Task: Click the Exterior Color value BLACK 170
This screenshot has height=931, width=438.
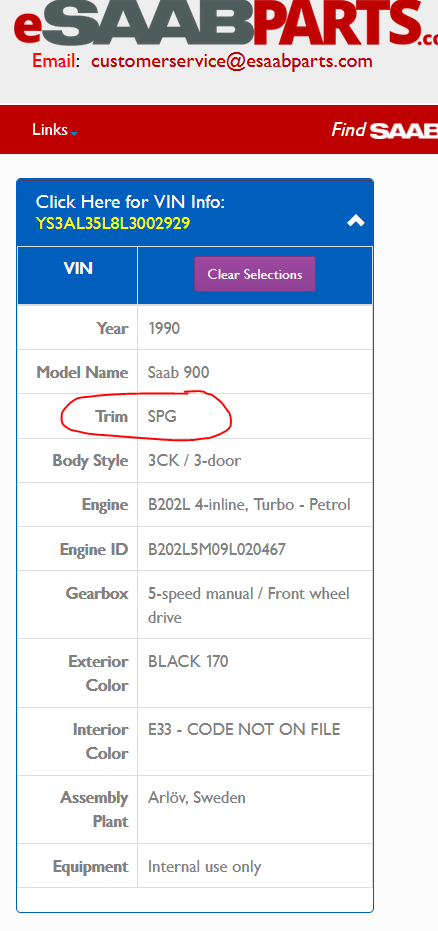Action: (188, 661)
